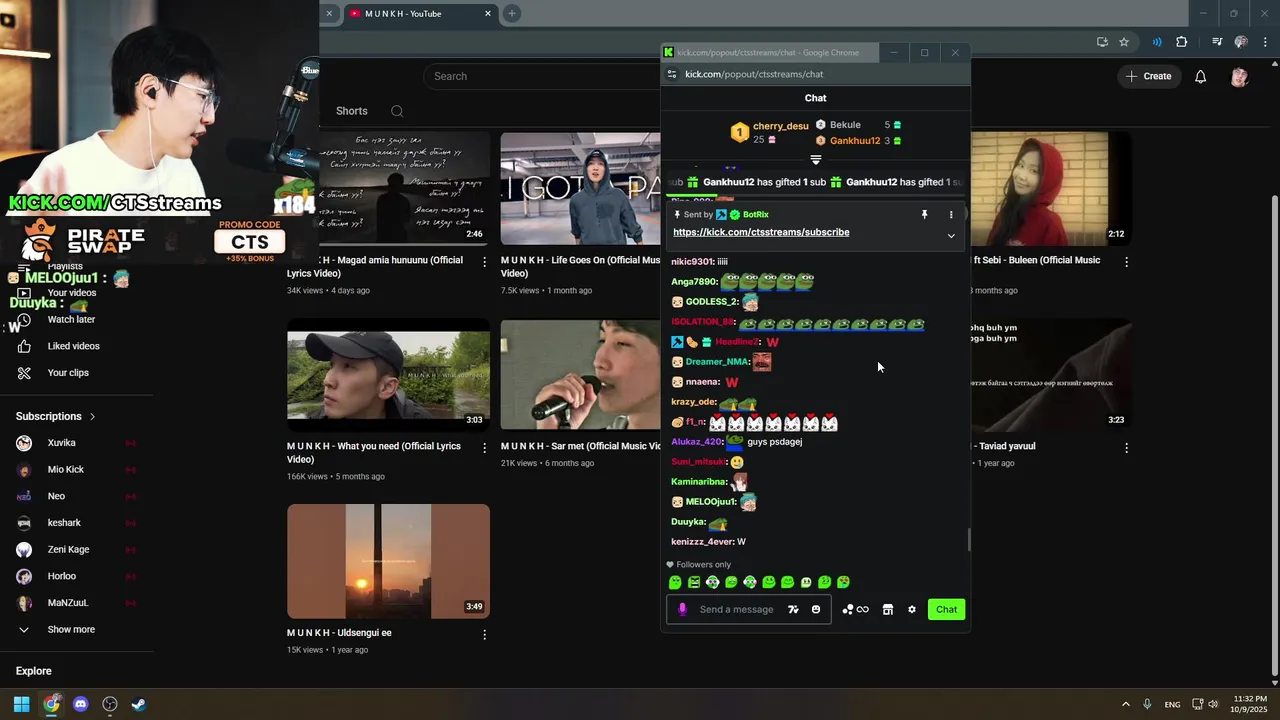Click cherry_desu in gift leaderboard
This screenshot has height=720, width=1280.
point(781,126)
